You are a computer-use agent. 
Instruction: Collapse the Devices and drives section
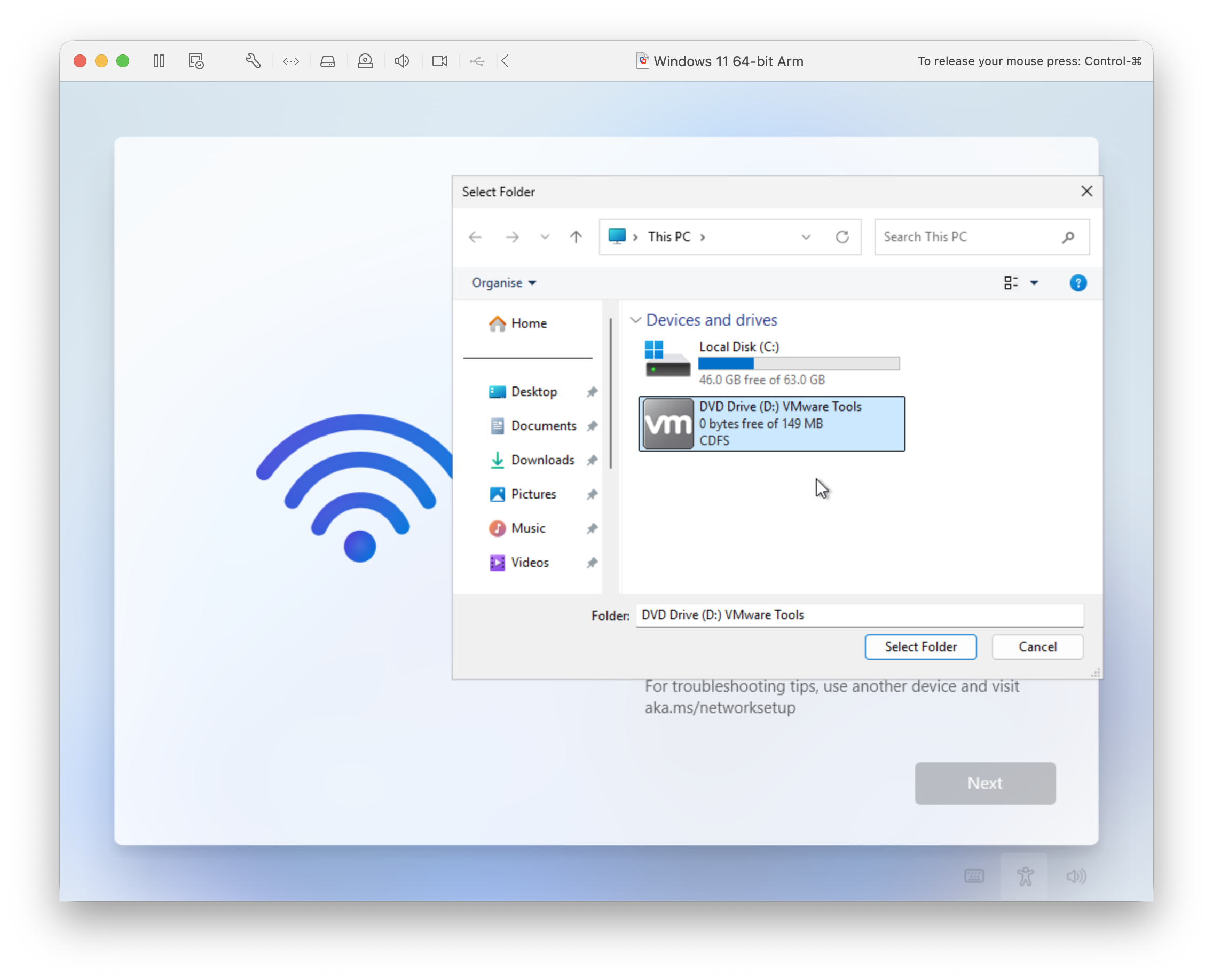pyautogui.click(x=635, y=320)
